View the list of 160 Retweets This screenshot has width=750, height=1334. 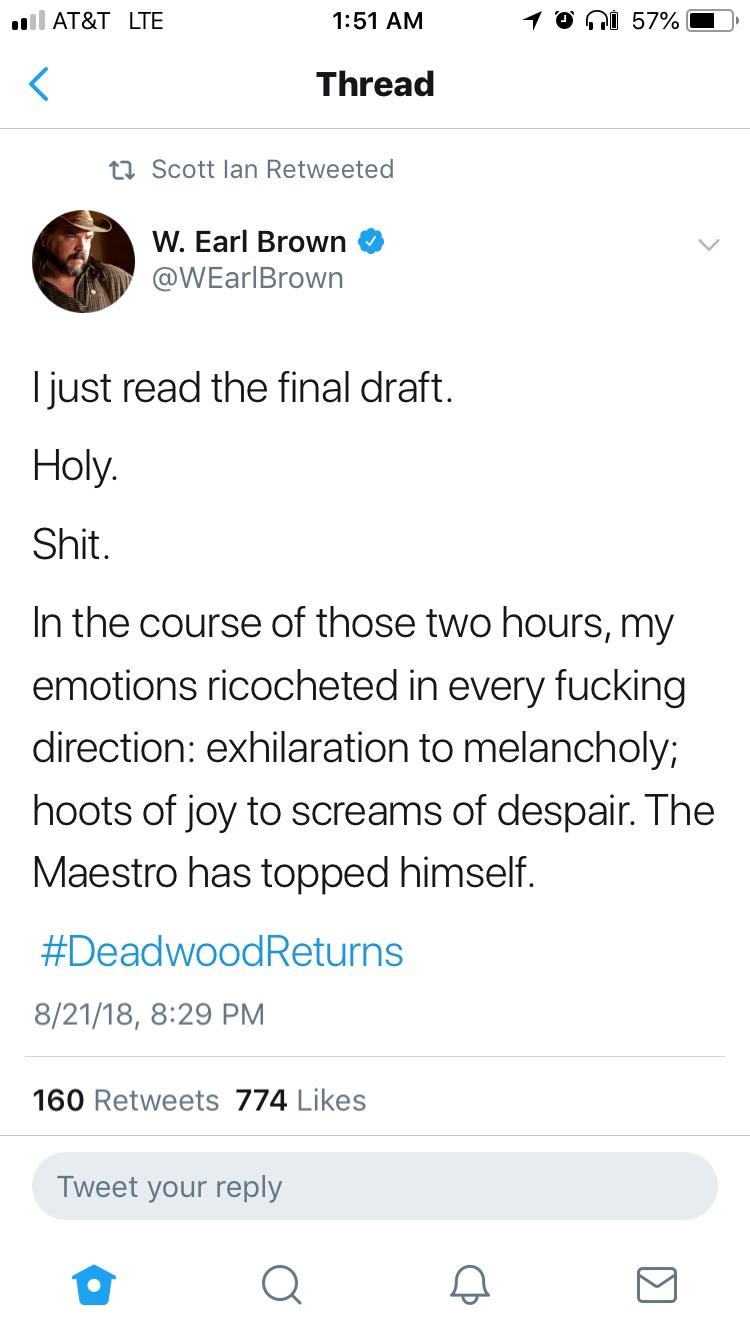pos(123,1100)
